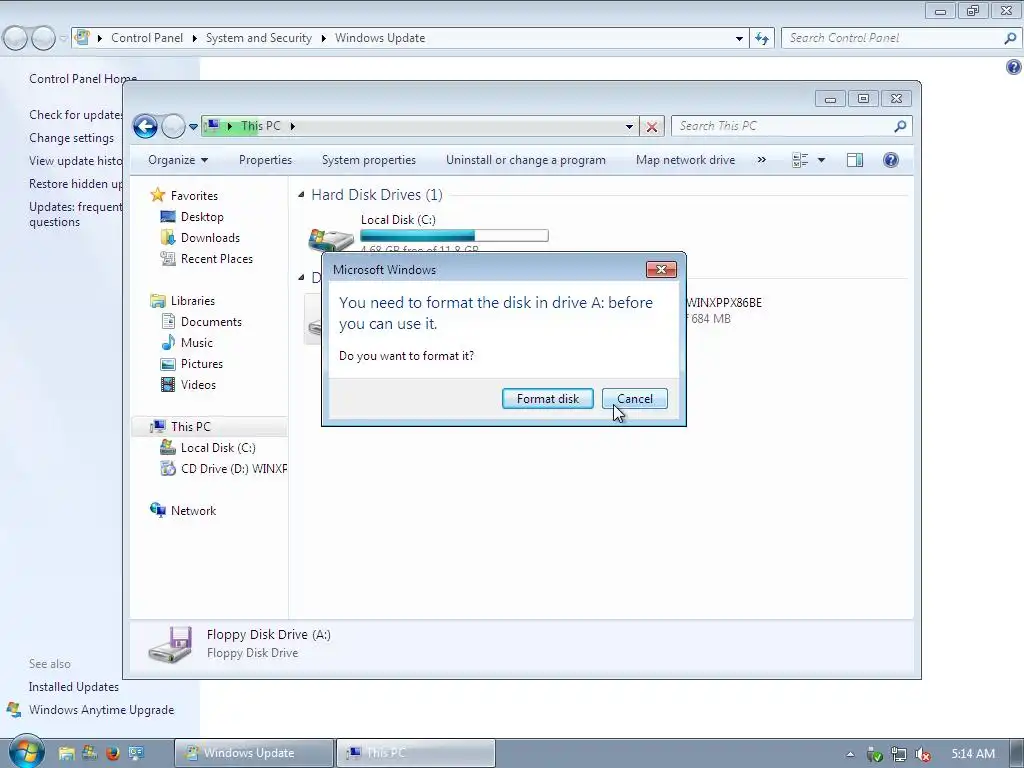The height and width of the screenshot is (768, 1024).
Task: Open recent locations dropdown beside the forward arrow
Action: [193, 126]
